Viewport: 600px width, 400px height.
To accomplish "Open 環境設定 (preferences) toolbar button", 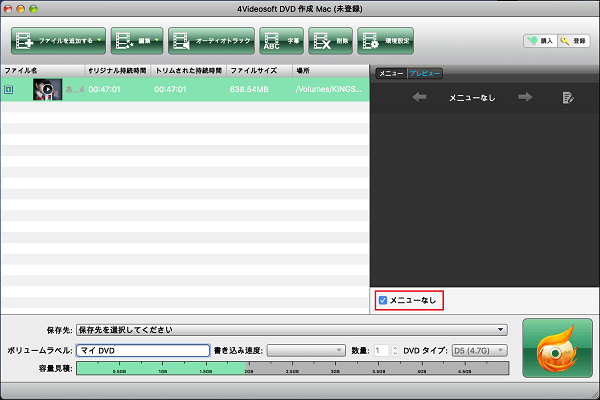I will click(x=385, y=41).
